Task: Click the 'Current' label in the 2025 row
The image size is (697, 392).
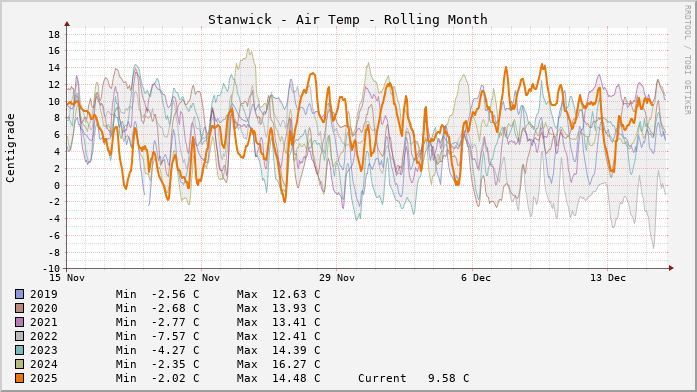Action: [382, 378]
